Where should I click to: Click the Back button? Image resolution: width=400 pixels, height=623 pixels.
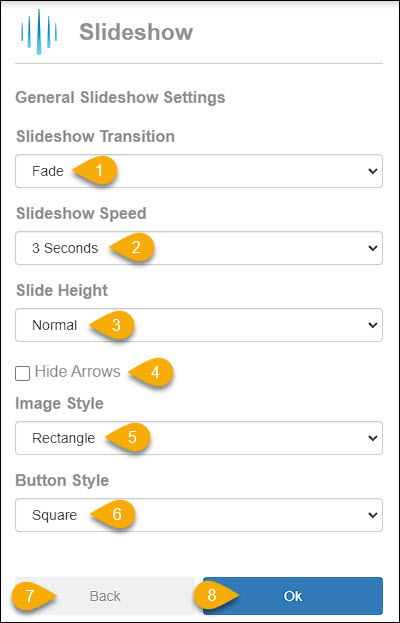pyautogui.click(x=104, y=596)
